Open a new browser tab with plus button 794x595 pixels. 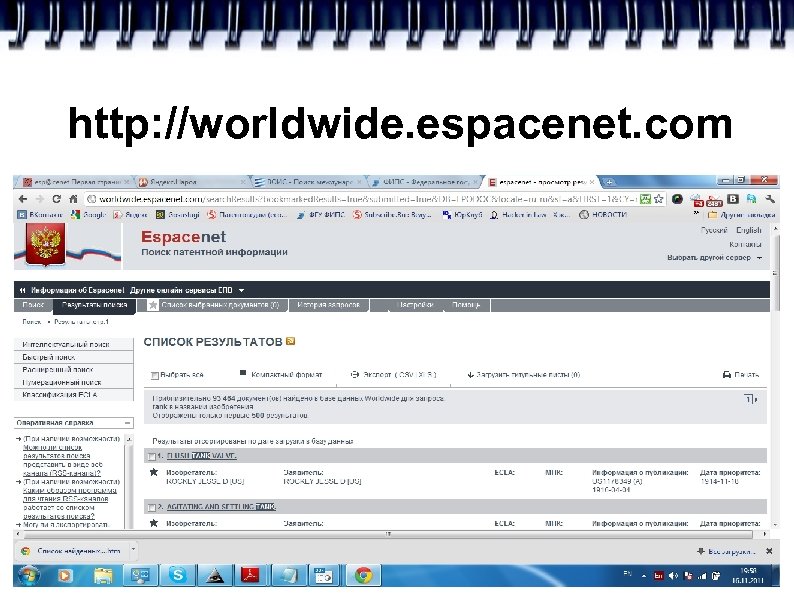(610, 182)
